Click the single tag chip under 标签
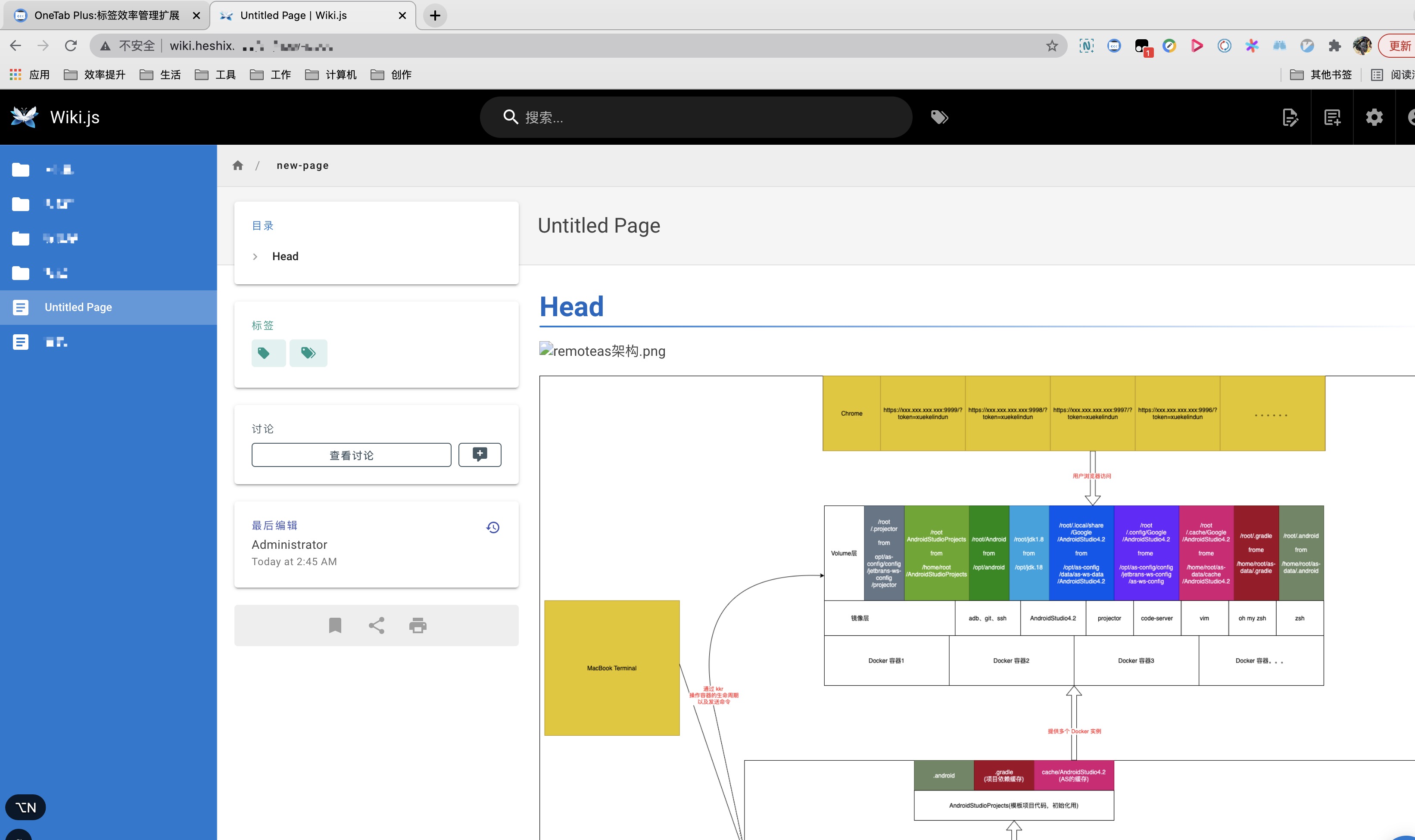The height and width of the screenshot is (840, 1415). point(268,353)
